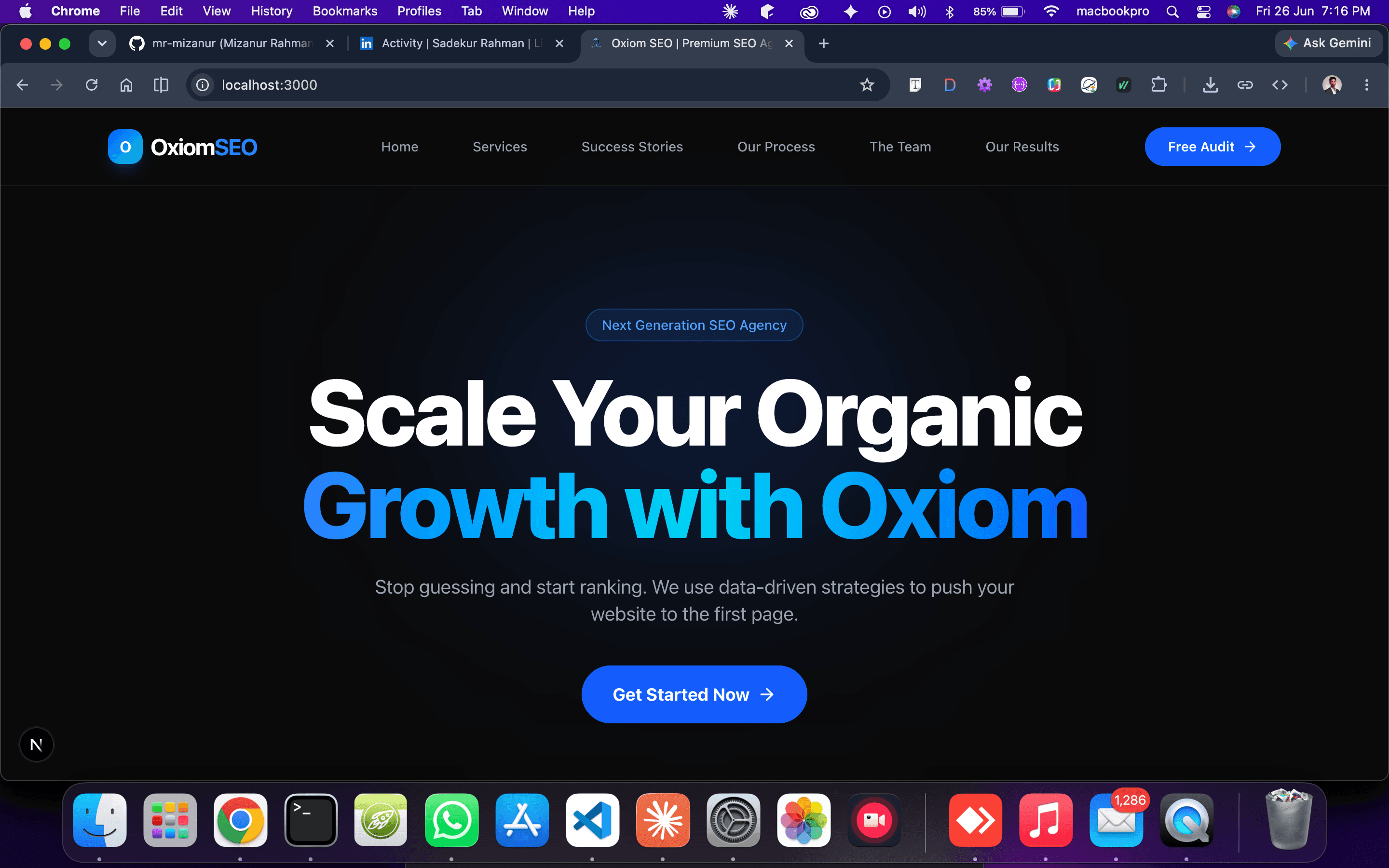Image resolution: width=1389 pixels, height=868 pixels.
Task: Open the volume control in menu bar
Action: pyautogui.click(x=917, y=12)
